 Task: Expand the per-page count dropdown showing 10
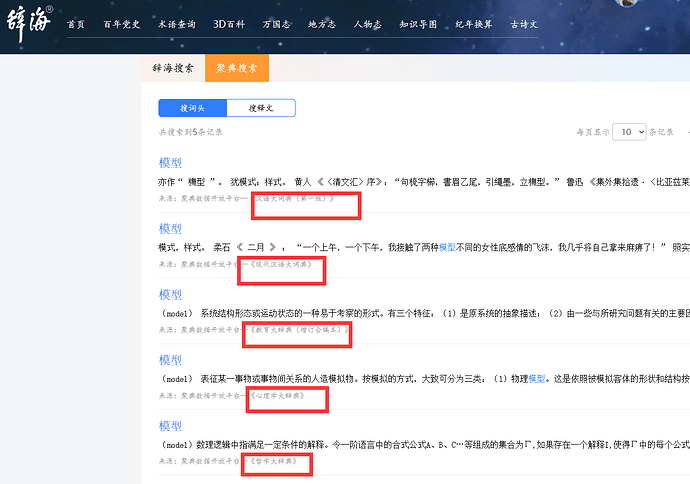coord(629,131)
